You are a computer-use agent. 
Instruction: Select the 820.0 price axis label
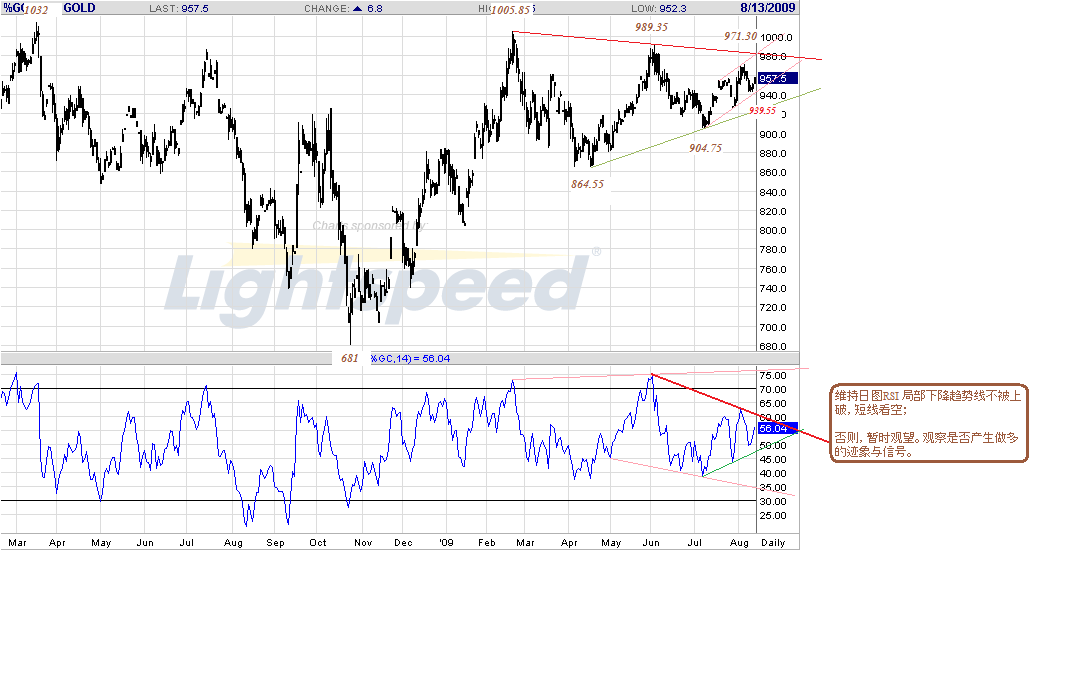(x=773, y=211)
